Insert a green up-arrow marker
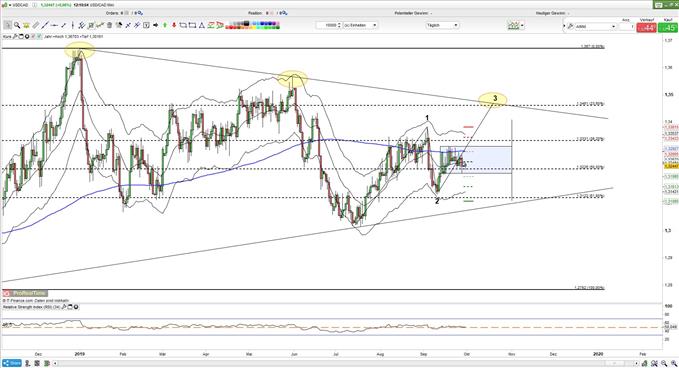 [x=165, y=25]
